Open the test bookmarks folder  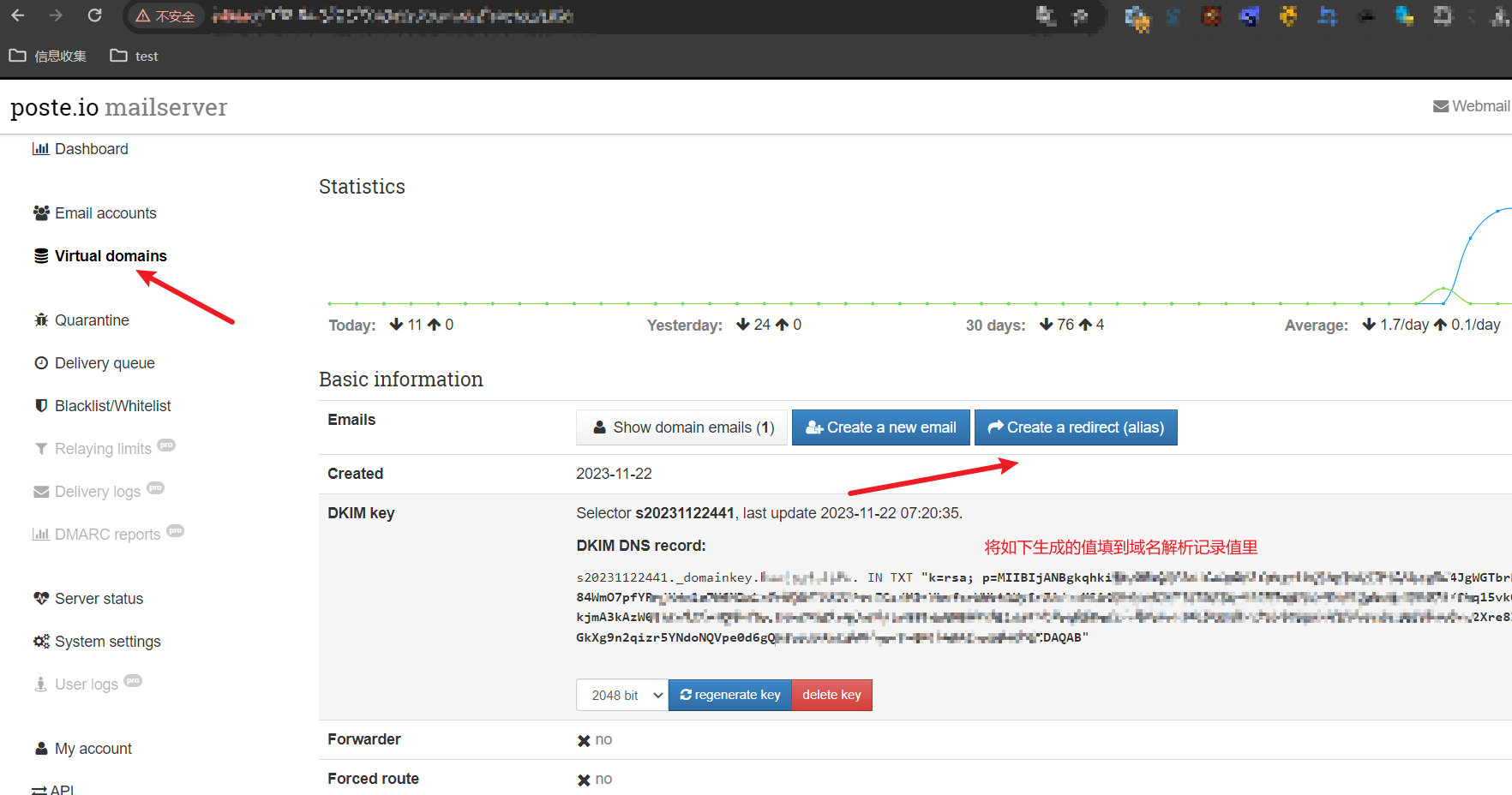[135, 56]
